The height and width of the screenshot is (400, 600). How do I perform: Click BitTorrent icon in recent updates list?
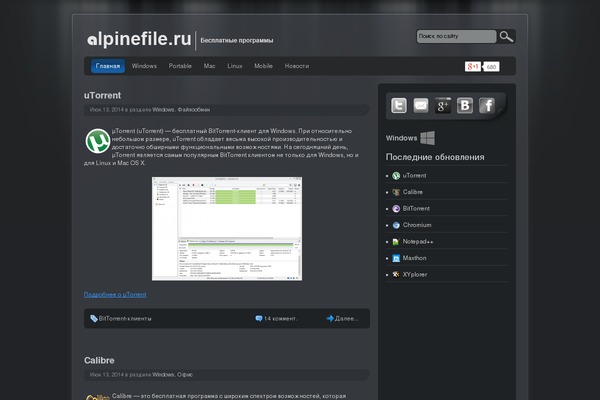(x=396, y=209)
